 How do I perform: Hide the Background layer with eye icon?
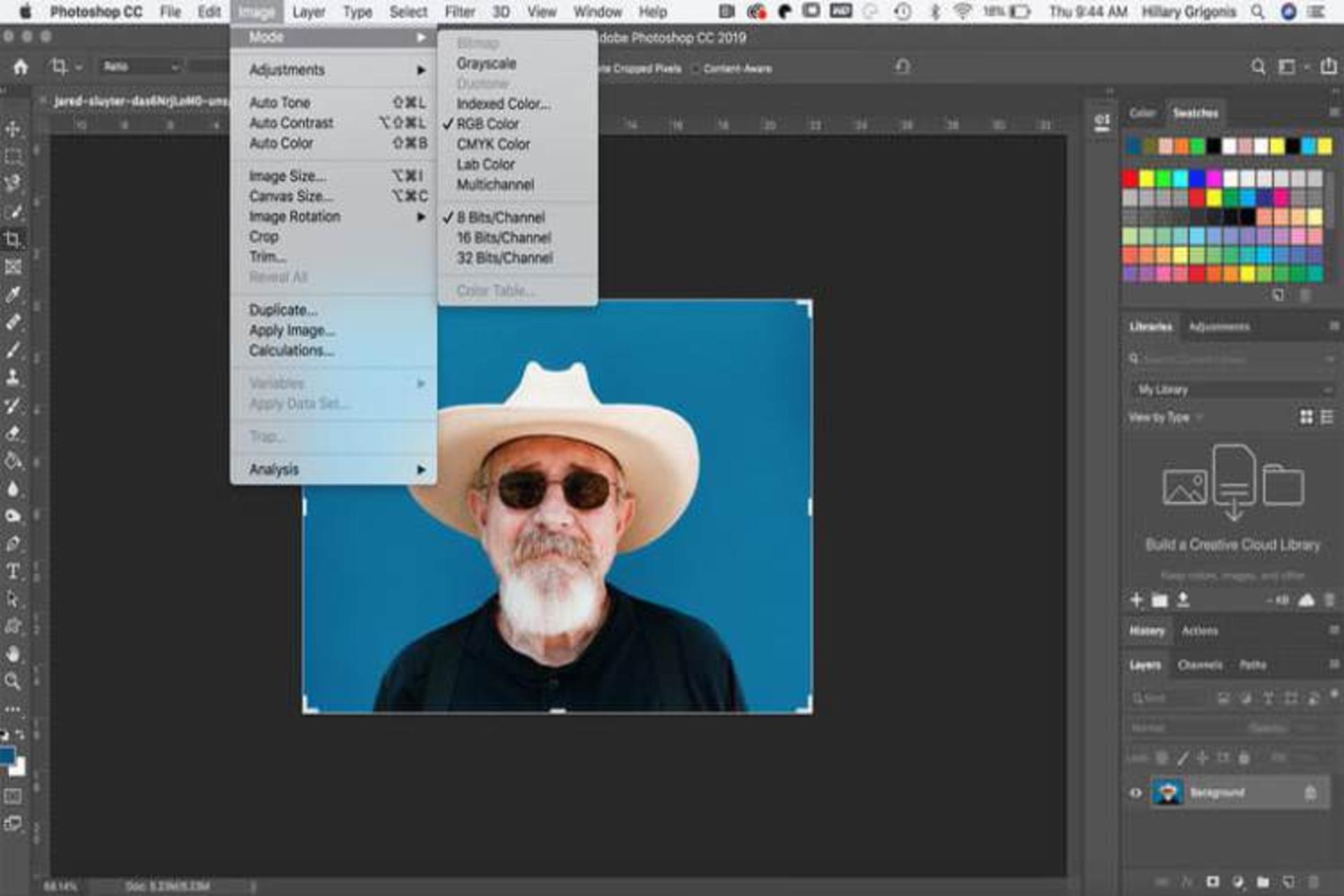click(x=1135, y=793)
